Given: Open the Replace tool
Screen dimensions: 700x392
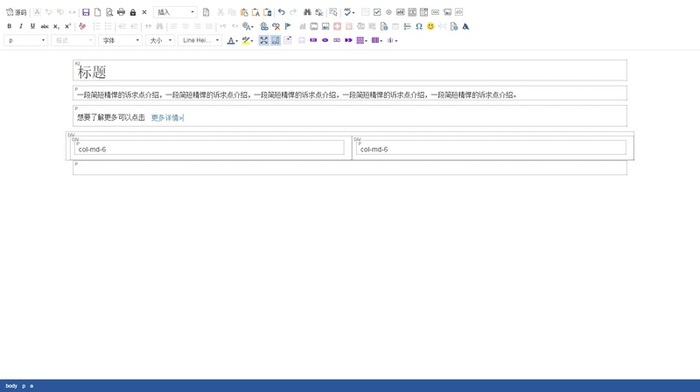Looking at the screenshot, I should pos(319,12).
